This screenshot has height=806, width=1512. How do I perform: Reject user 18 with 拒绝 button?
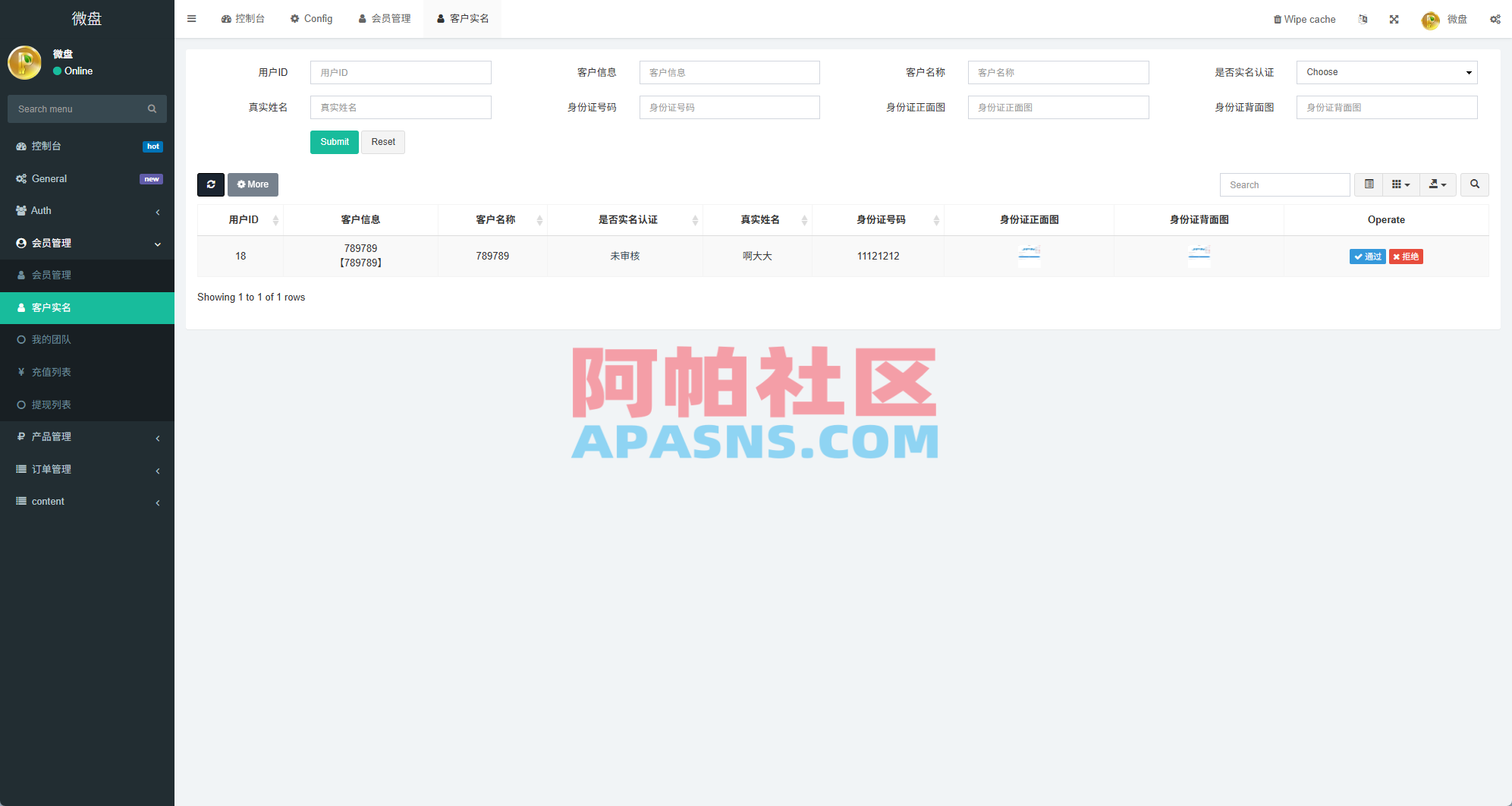click(x=1406, y=257)
